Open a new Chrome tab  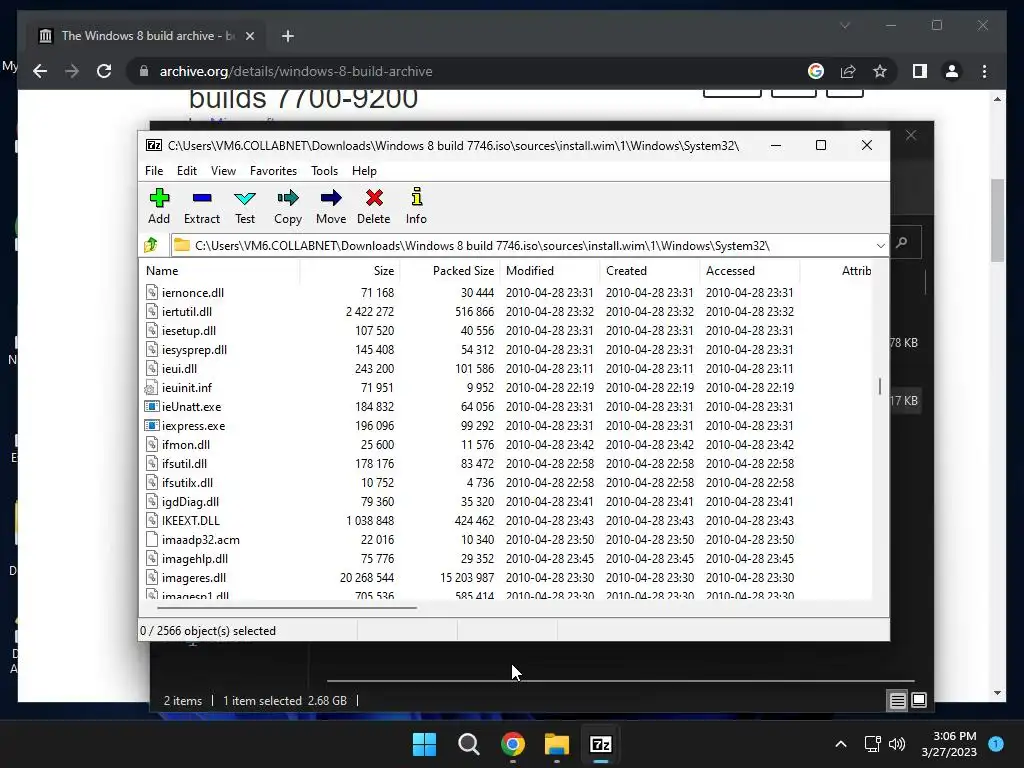tap(288, 36)
